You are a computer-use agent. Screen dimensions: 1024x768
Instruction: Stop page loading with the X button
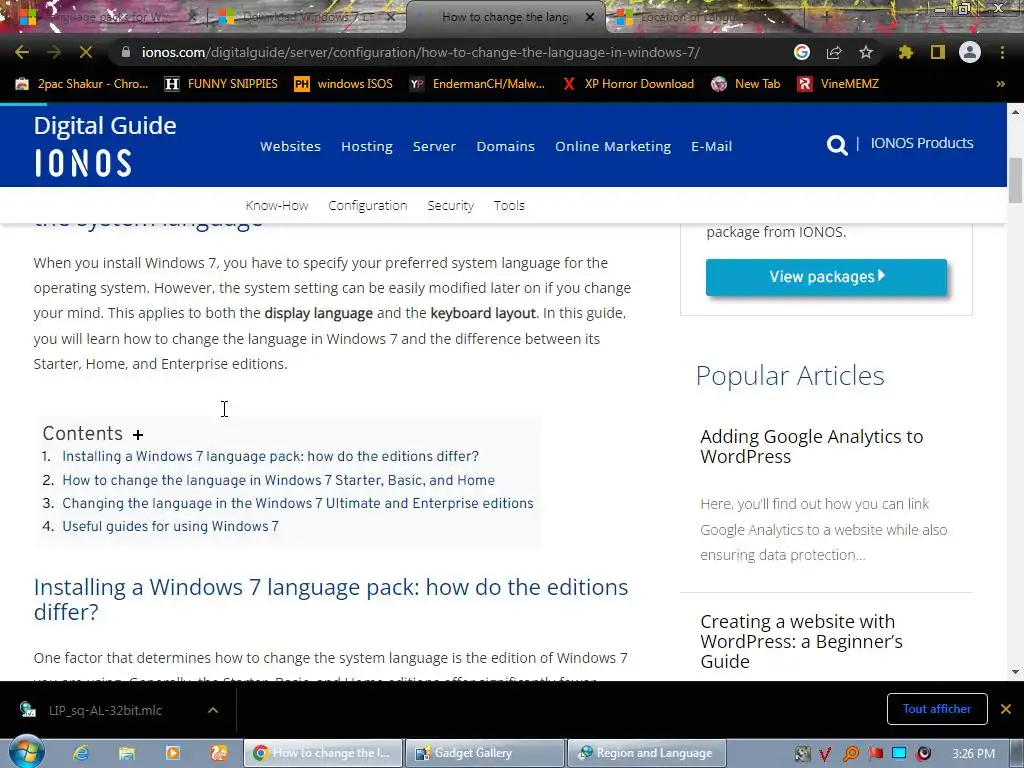coord(86,52)
